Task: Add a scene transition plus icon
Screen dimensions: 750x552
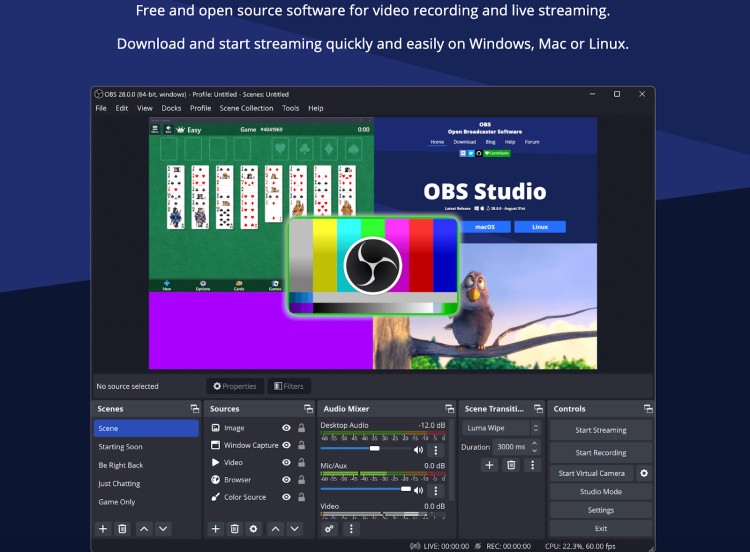Action: (489, 465)
